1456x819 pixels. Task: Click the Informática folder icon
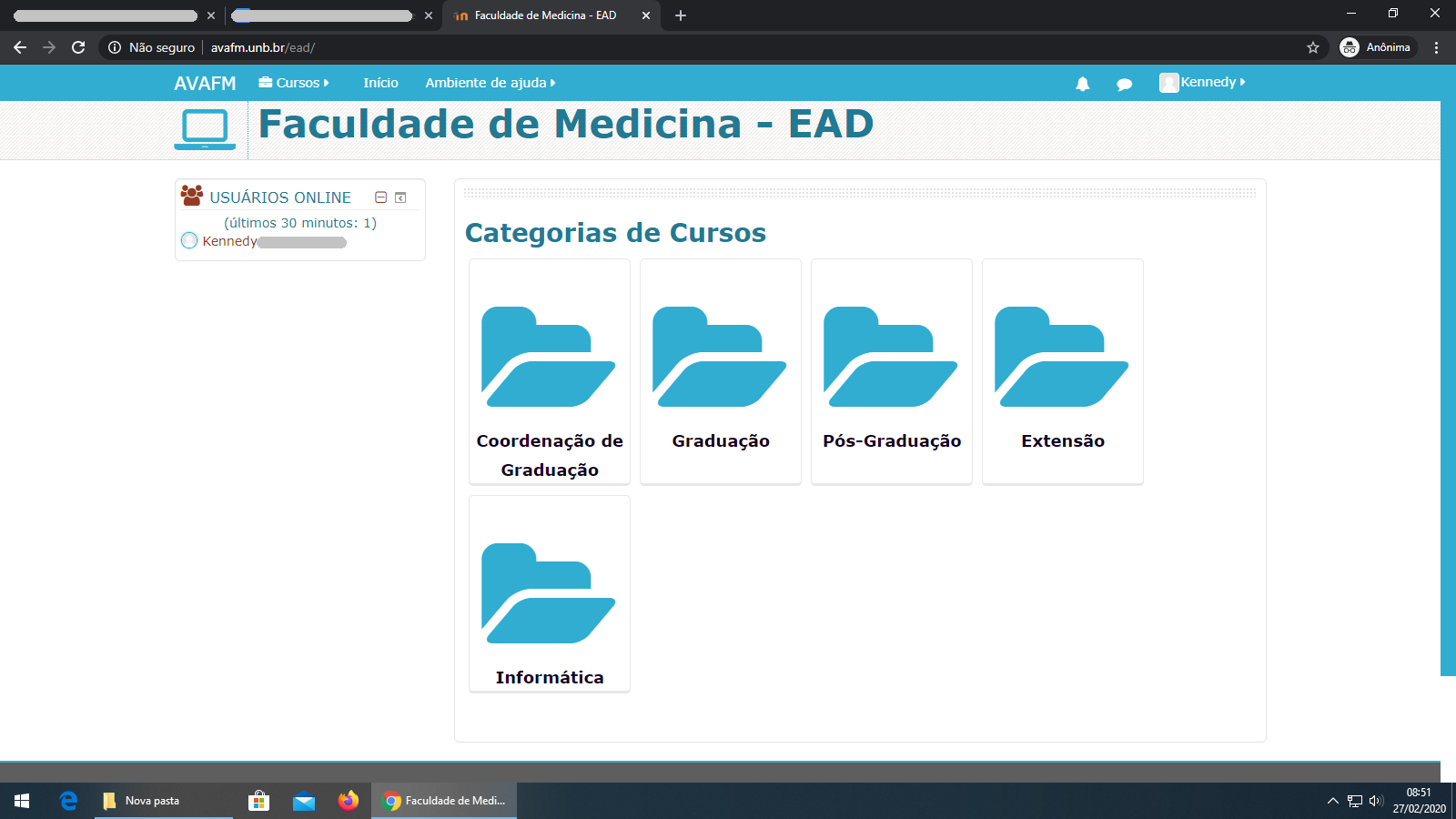[x=549, y=593]
